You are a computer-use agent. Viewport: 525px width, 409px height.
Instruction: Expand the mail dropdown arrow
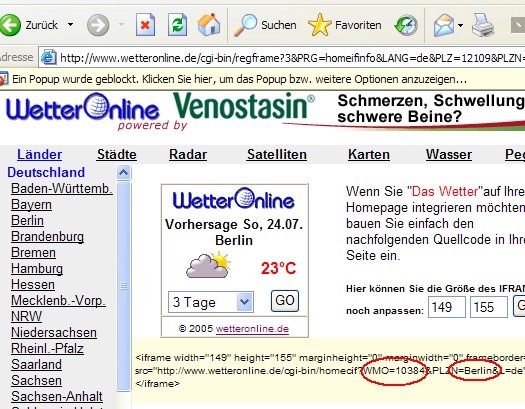click(460, 25)
